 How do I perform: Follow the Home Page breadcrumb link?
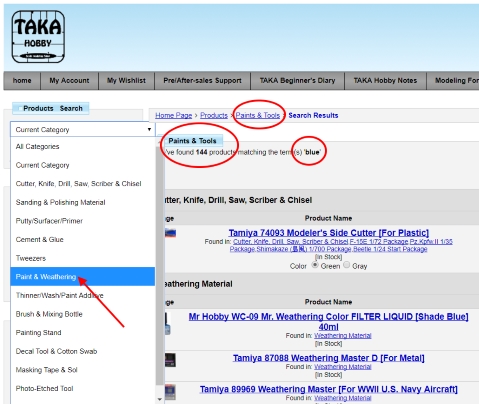[174, 115]
